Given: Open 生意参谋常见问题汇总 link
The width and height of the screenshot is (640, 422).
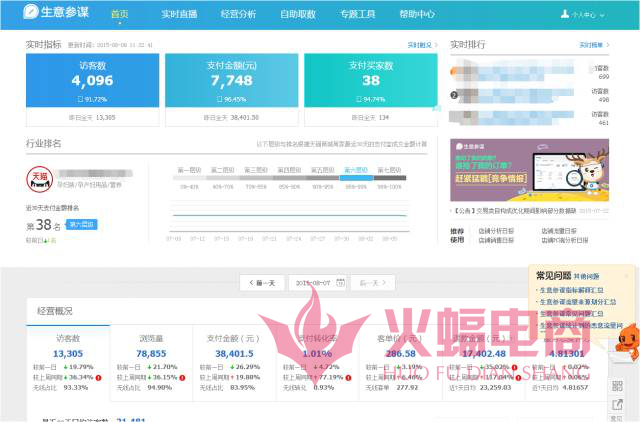Looking at the screenshot, I should tap(571, 314).
